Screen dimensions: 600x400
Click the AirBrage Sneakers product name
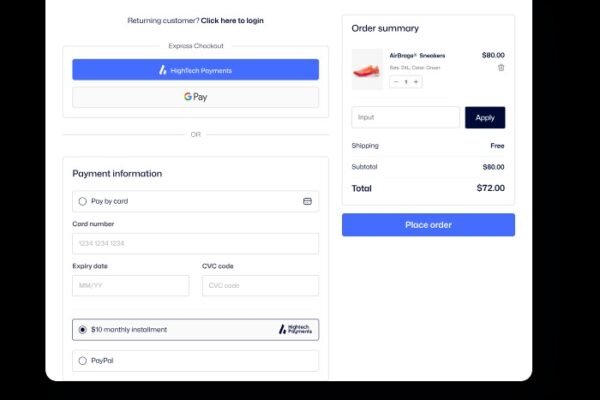417,56
